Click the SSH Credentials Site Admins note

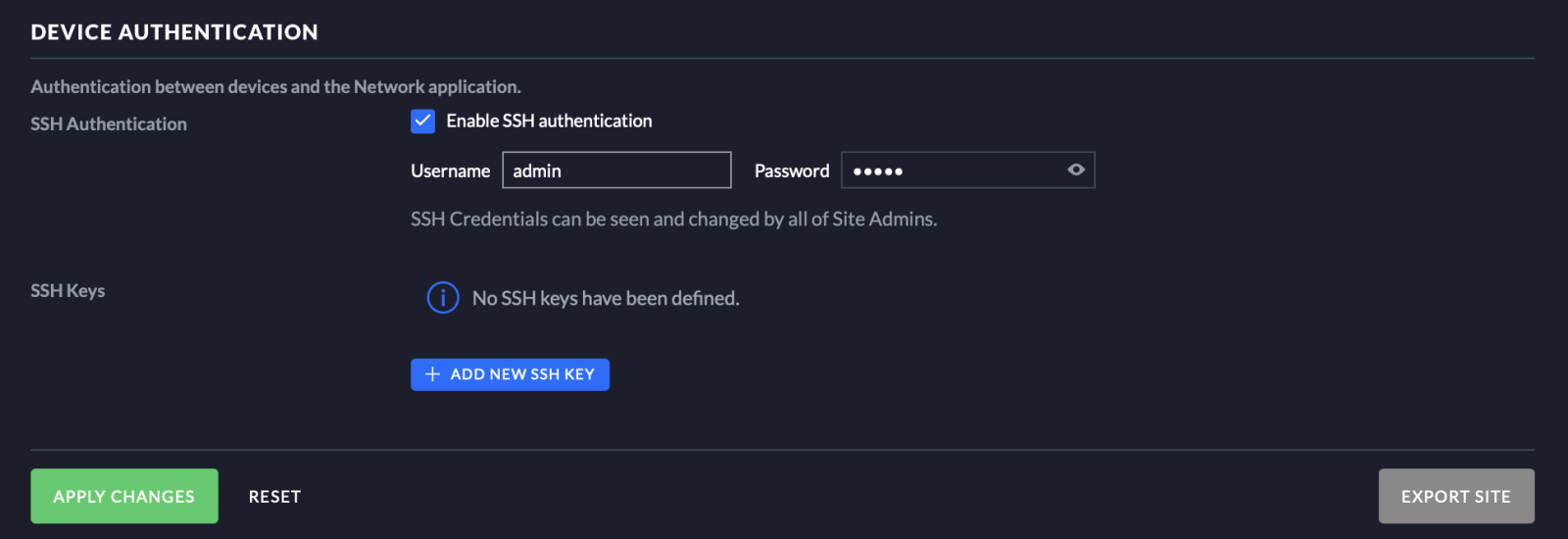click(x=673, y=219)
